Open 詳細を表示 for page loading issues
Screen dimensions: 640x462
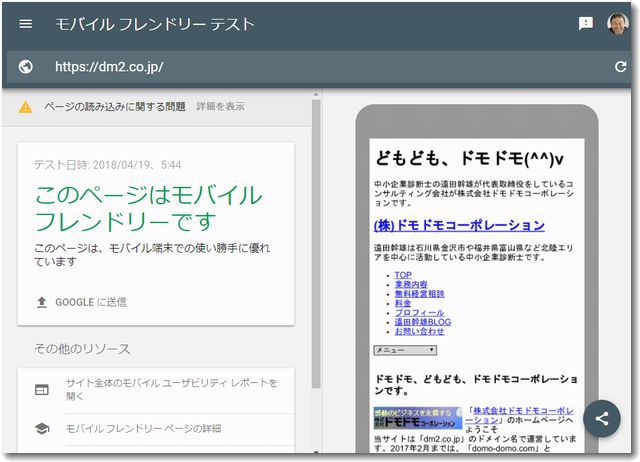click(220, 107)
